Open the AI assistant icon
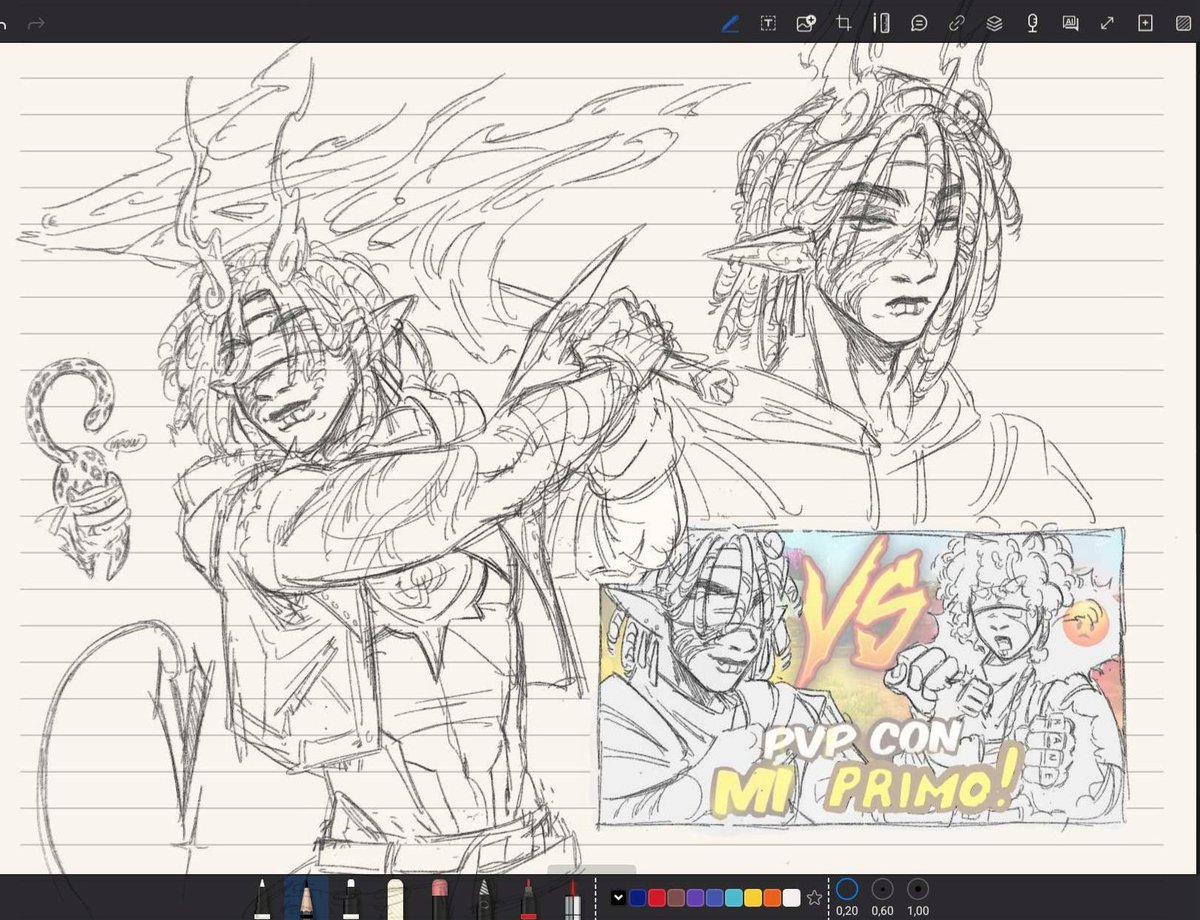 [x=1070, y=23]
